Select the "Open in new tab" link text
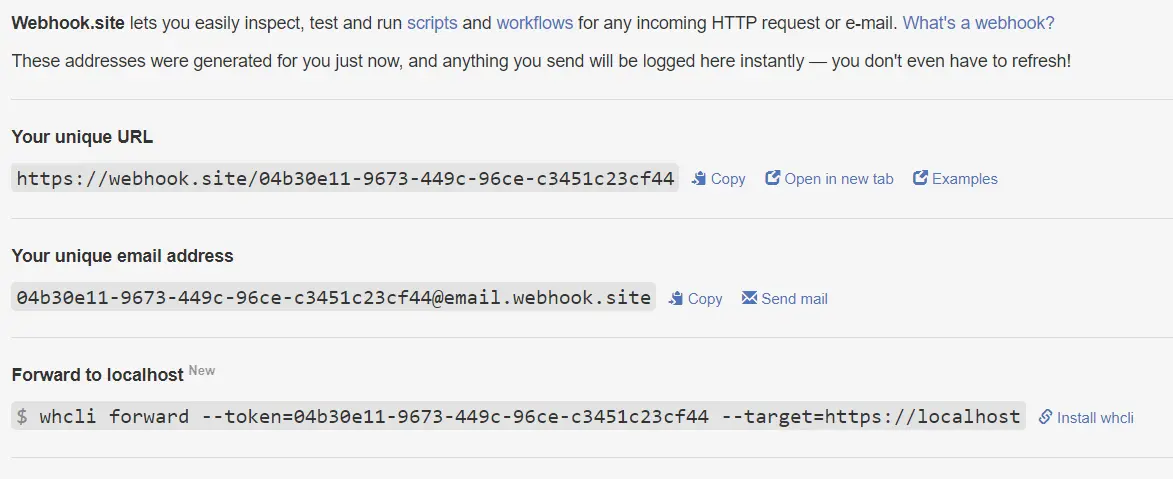Image resolution: width=1173 pixels, height=479 pixels. (x=838, y=179)
